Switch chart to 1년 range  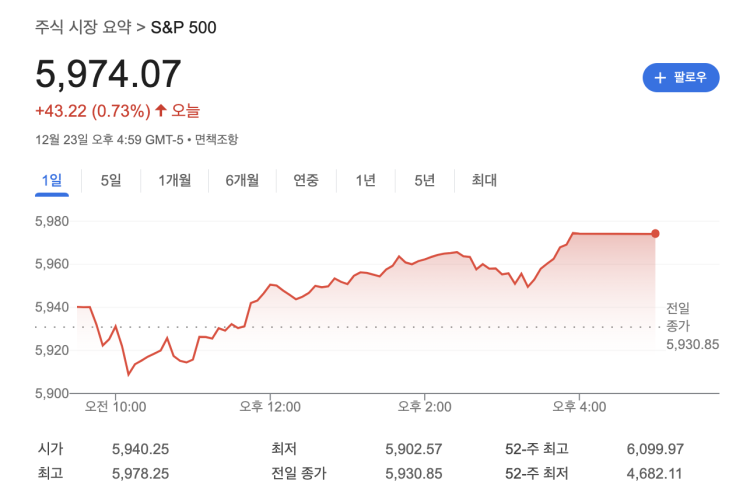tap(366, 180)
